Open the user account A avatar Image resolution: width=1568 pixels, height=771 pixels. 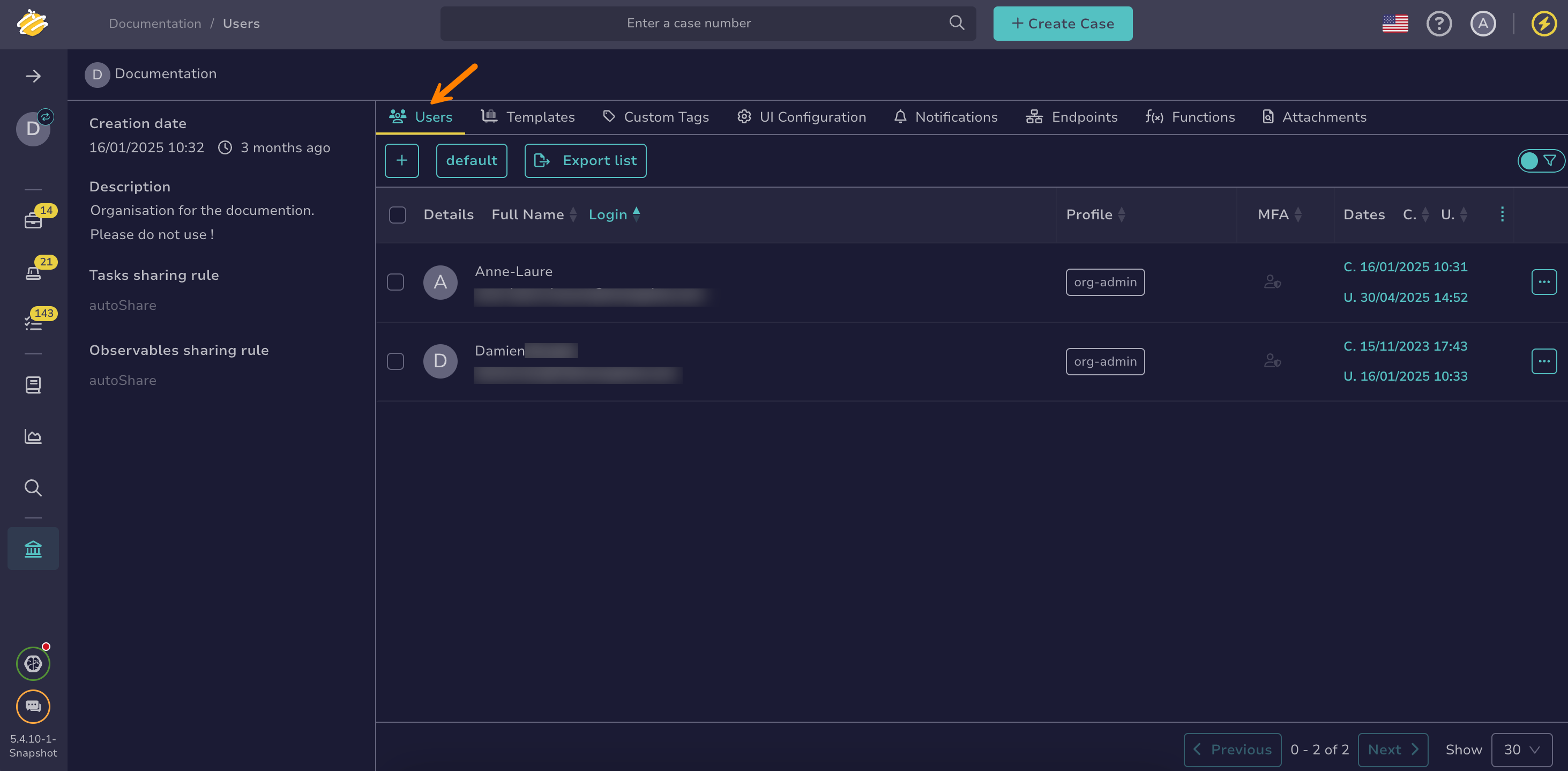coord(1483,24)
